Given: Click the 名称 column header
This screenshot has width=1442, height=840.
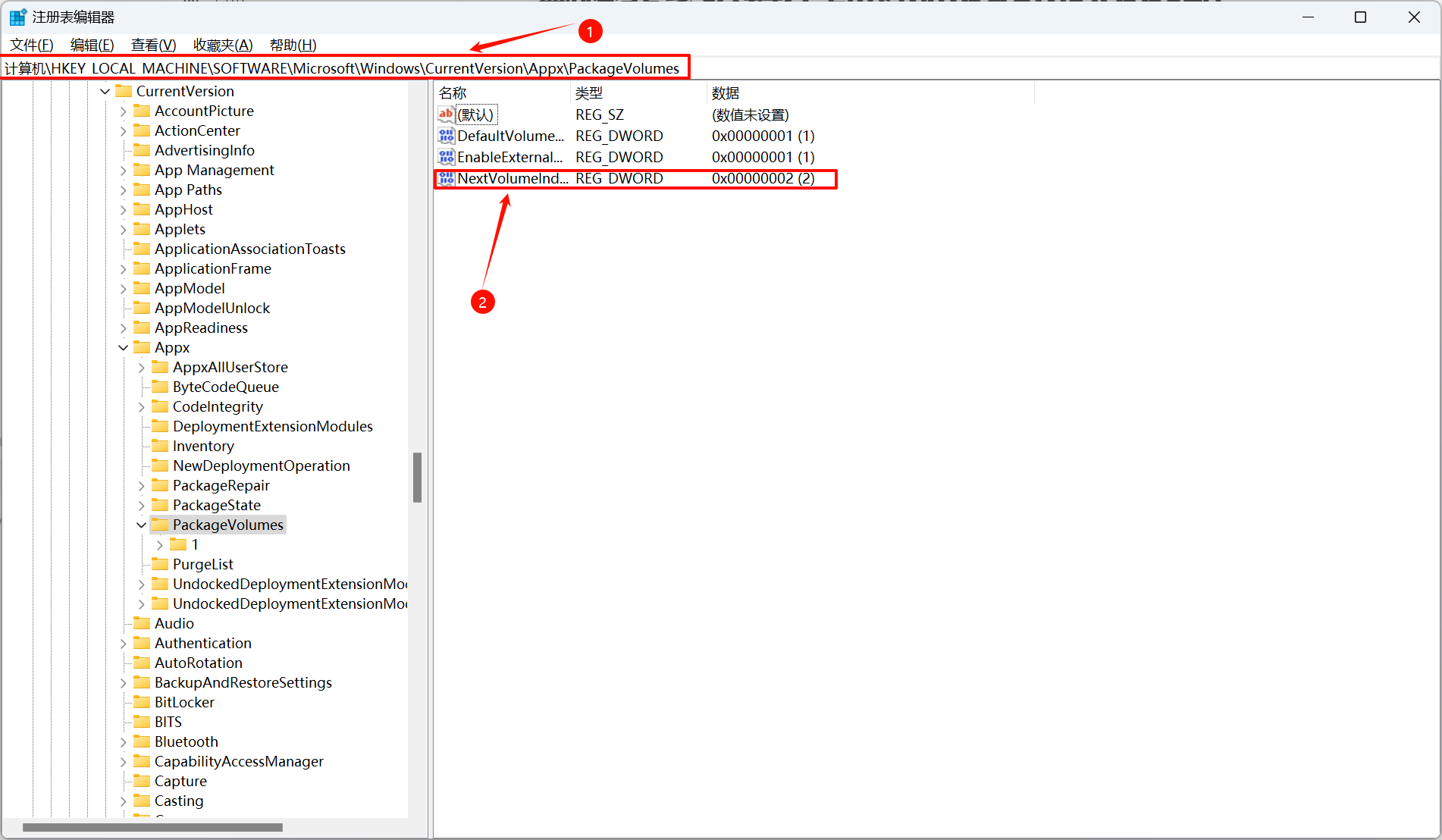Looking at the screenshot, I should (x=453, y=92).
